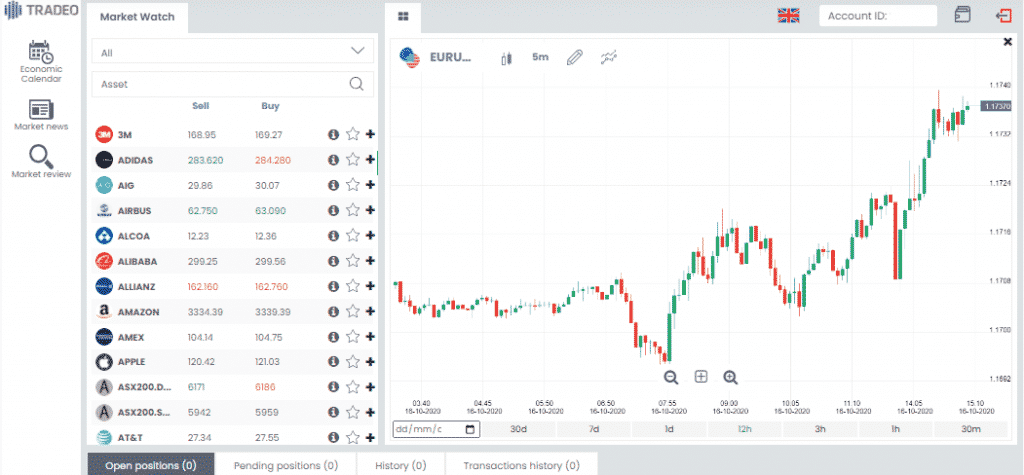
Task: Open the History (0) tab
Action: [401, 465]
